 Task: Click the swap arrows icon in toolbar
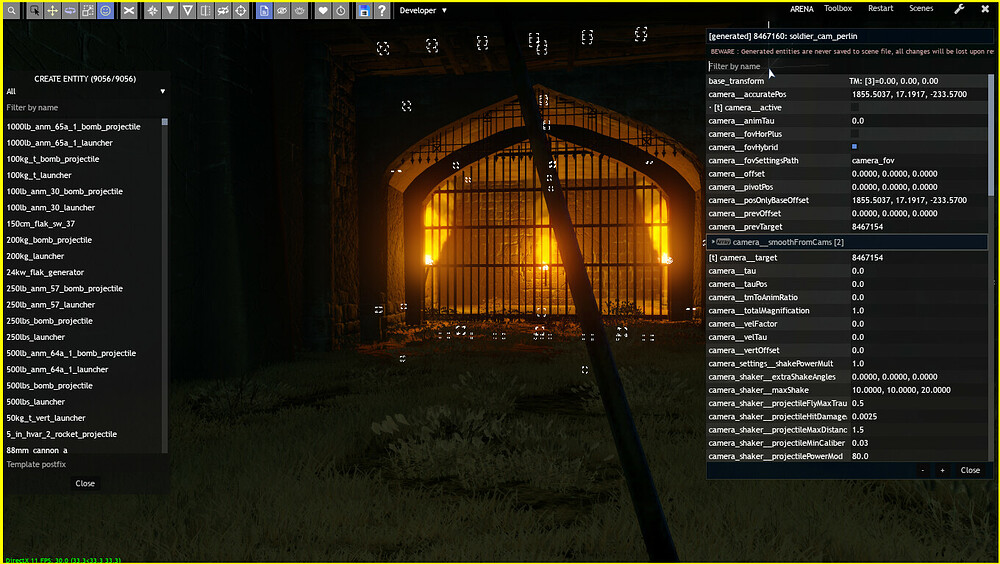click(223, 10)
